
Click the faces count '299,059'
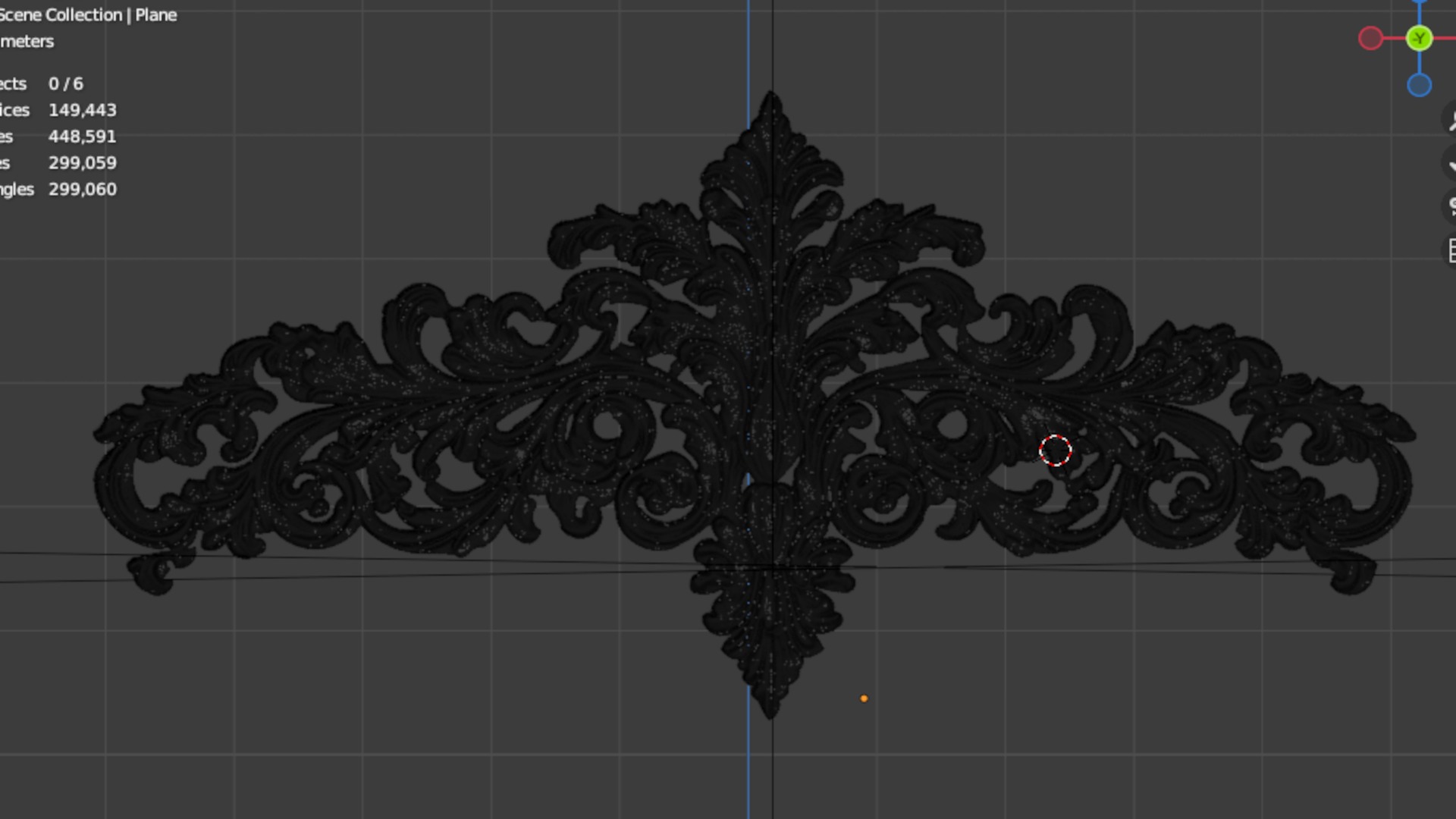coord(83,163)
